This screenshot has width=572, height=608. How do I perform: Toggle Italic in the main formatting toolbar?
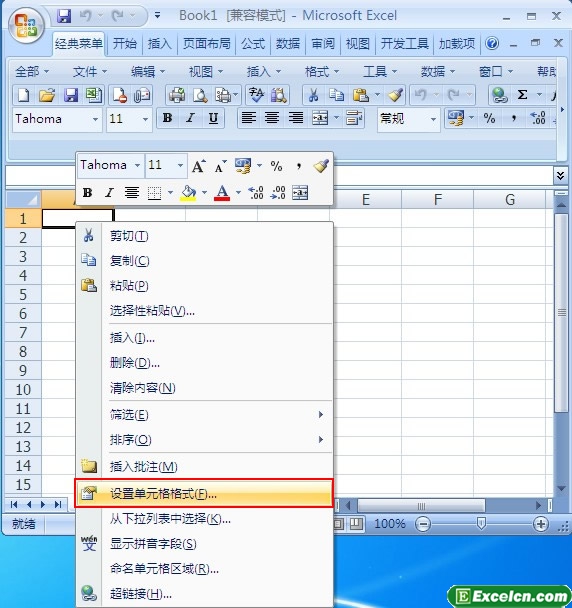190,118
